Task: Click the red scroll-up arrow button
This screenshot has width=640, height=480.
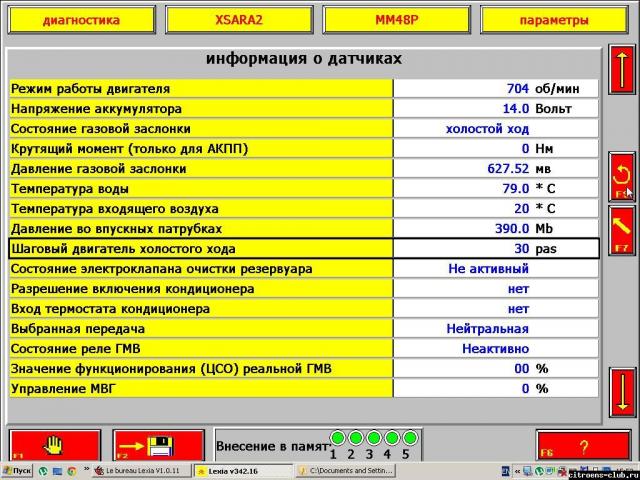Action: (x=622, y=69)
